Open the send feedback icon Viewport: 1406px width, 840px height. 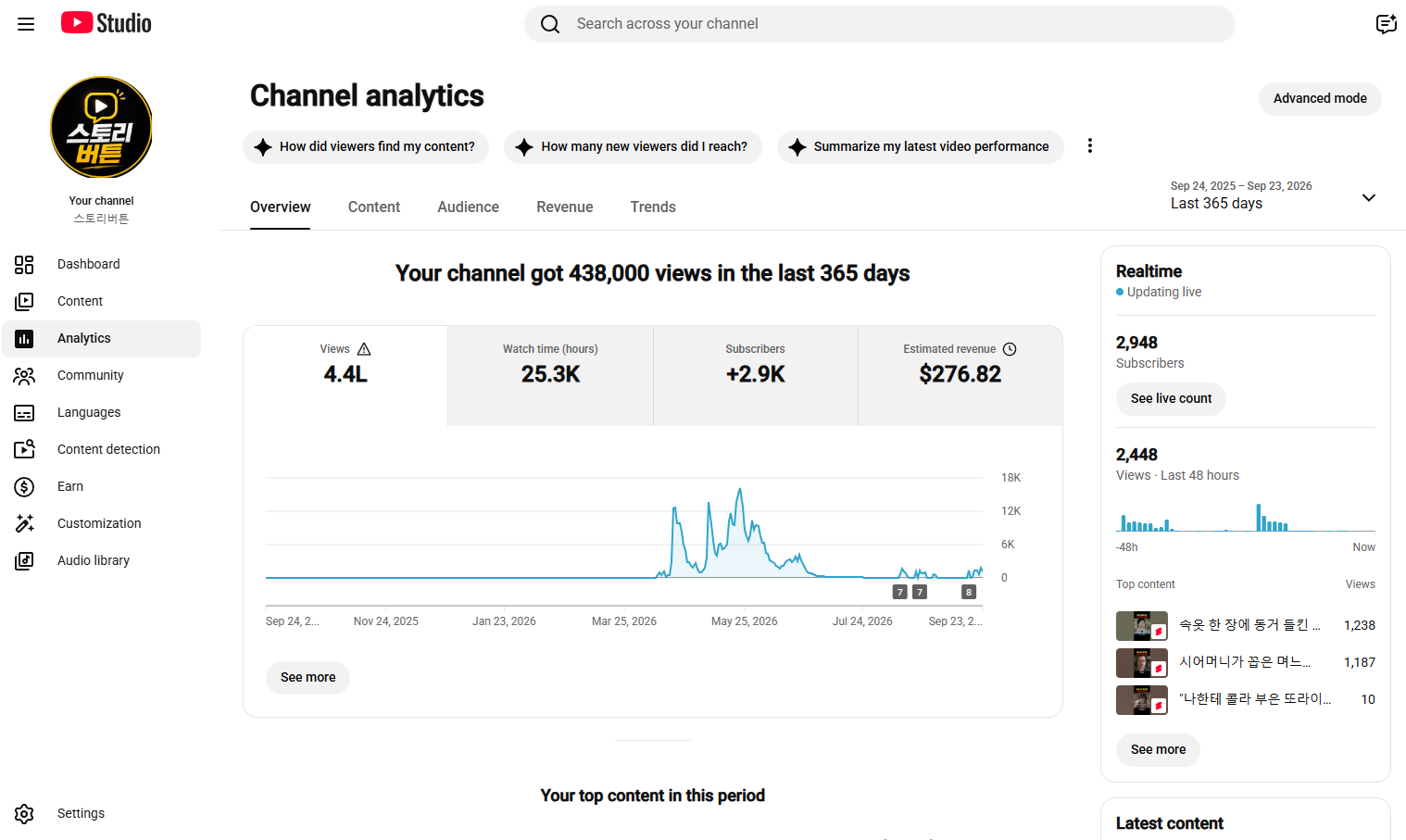(1386, 24)
